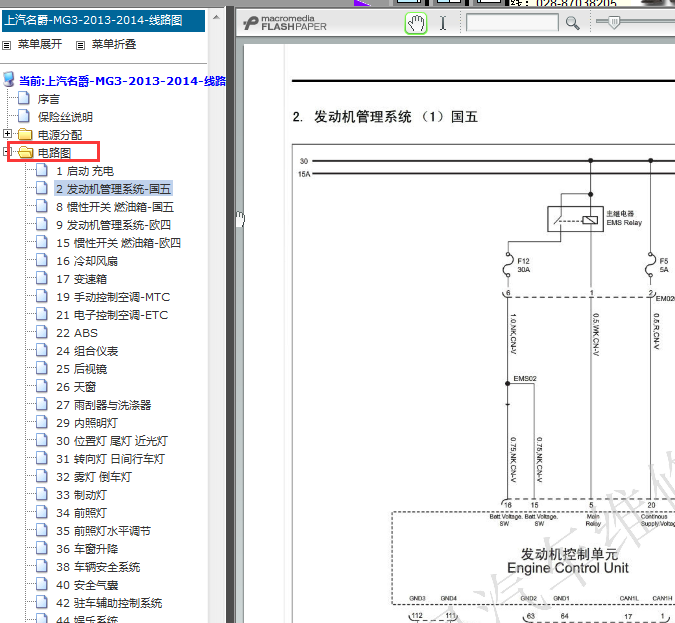Click the FlashPaper search input field
The width and height of the screenshot is (675, 623).
(x=512, y=22)
